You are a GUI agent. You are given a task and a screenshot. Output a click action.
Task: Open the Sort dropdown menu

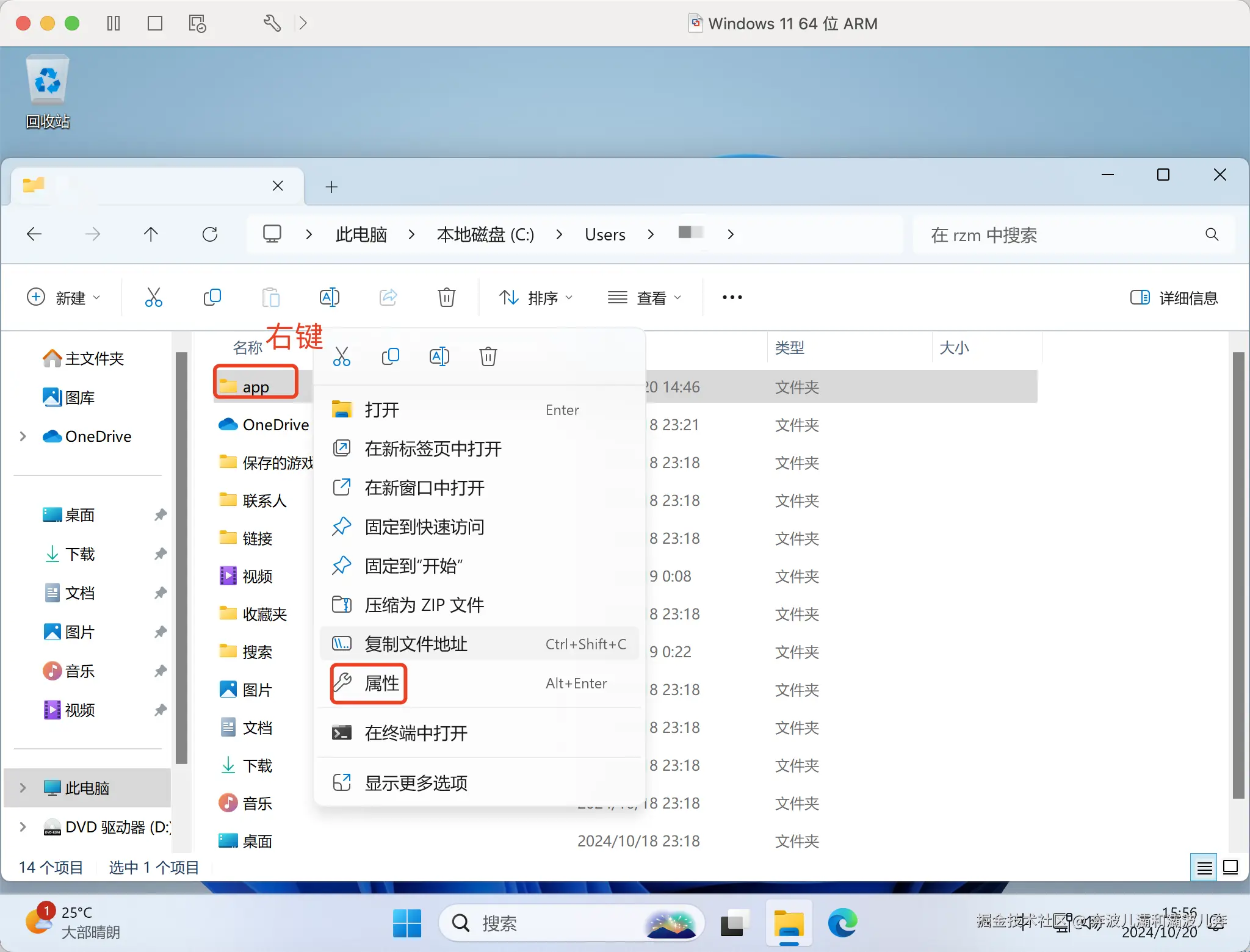coord(535,297)
